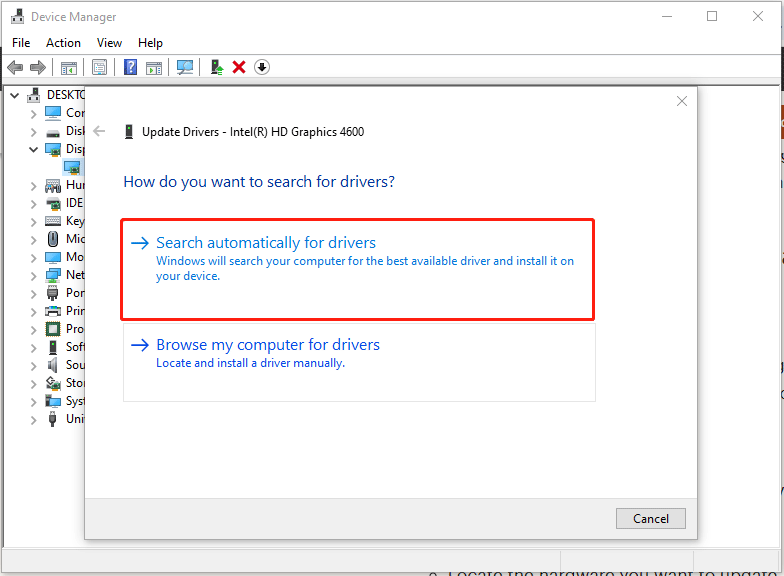
Task: Collapse the DESKTOP root node
Action: click(x=15, y=94)
